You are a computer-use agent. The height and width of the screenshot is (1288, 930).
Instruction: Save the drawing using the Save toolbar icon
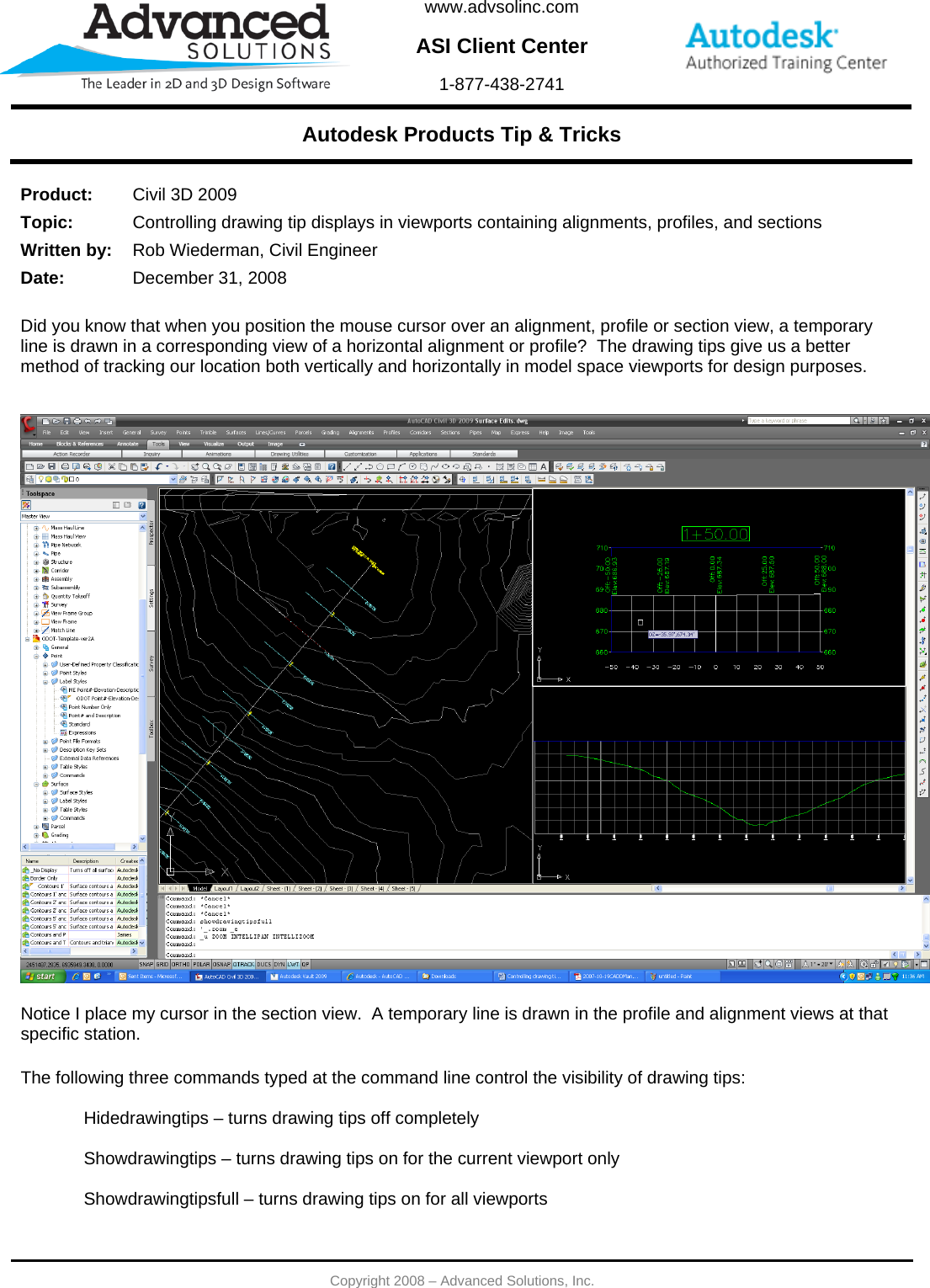tap(50, 466)
